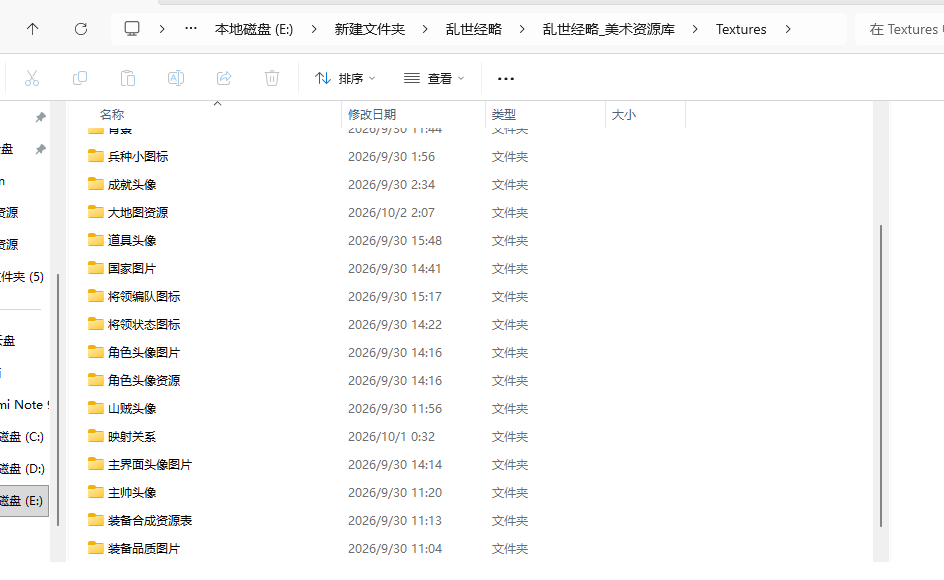Expand chevron after 乱世经略_美术资源库 breadcrumb
Screen dimensions: 944x580
695,29
